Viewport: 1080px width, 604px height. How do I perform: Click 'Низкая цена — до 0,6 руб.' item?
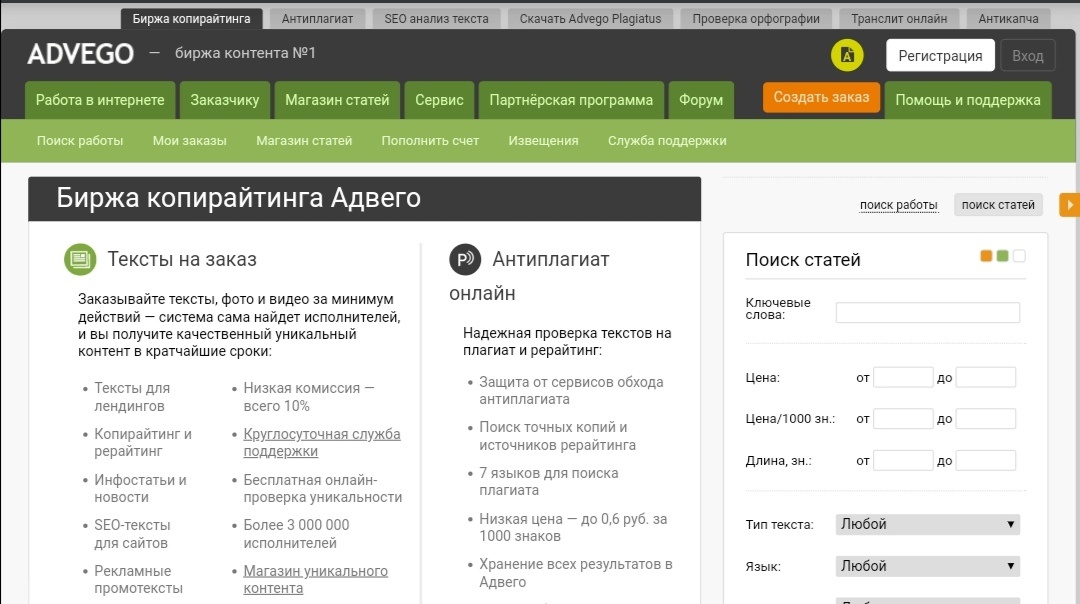pos(573,528)
